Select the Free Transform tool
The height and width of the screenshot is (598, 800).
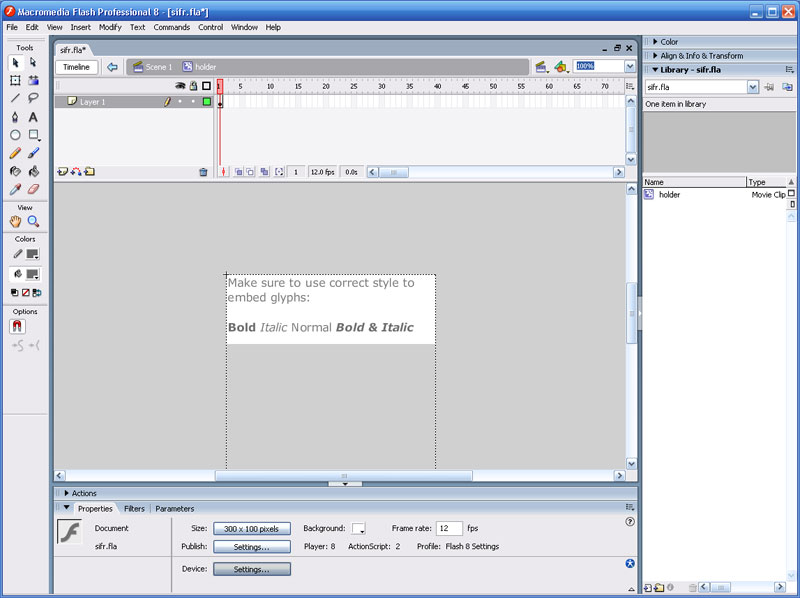[x=15, y=80]
